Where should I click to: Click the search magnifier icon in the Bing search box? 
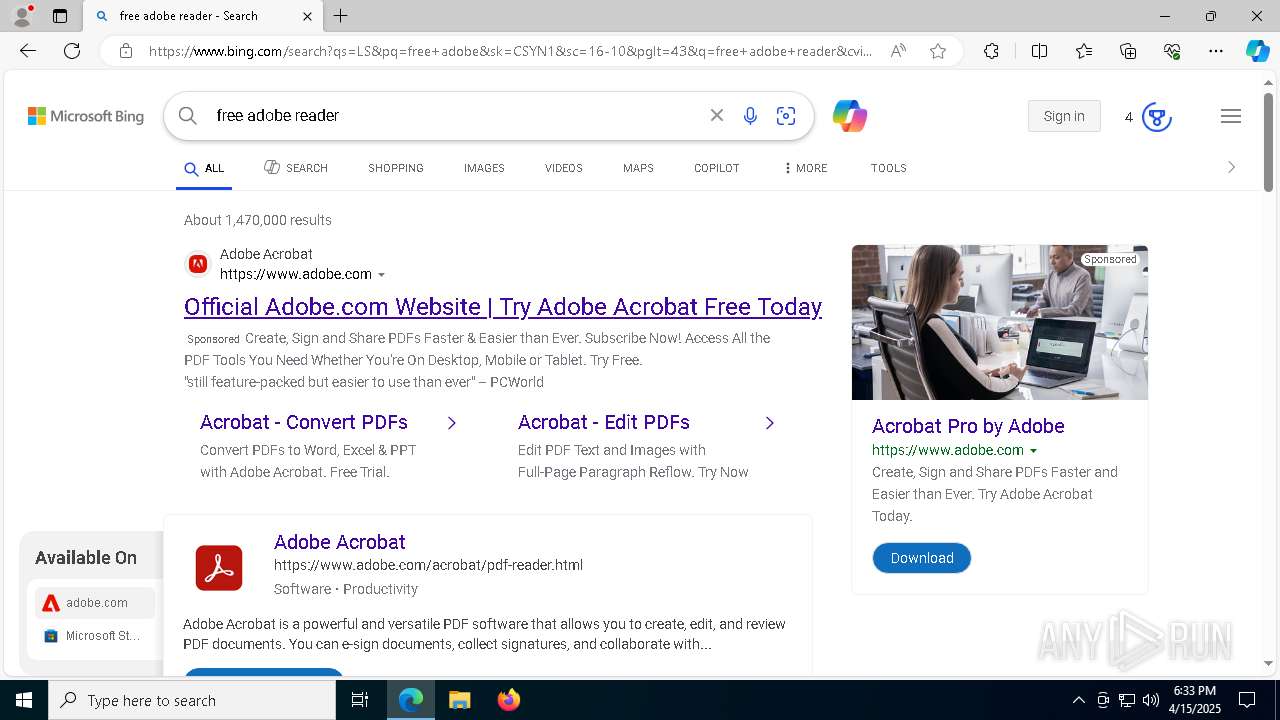pyautogui.click(x=188, y=116)
